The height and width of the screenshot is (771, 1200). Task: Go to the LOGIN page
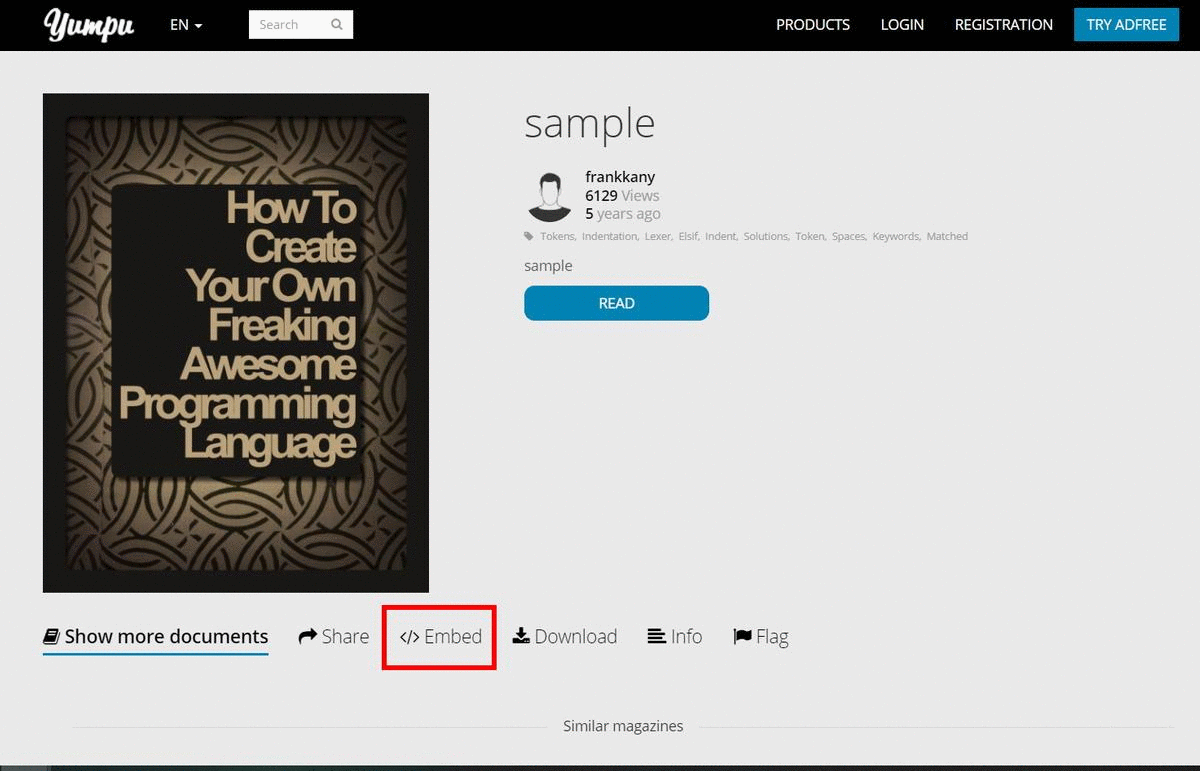click(902, 25)
